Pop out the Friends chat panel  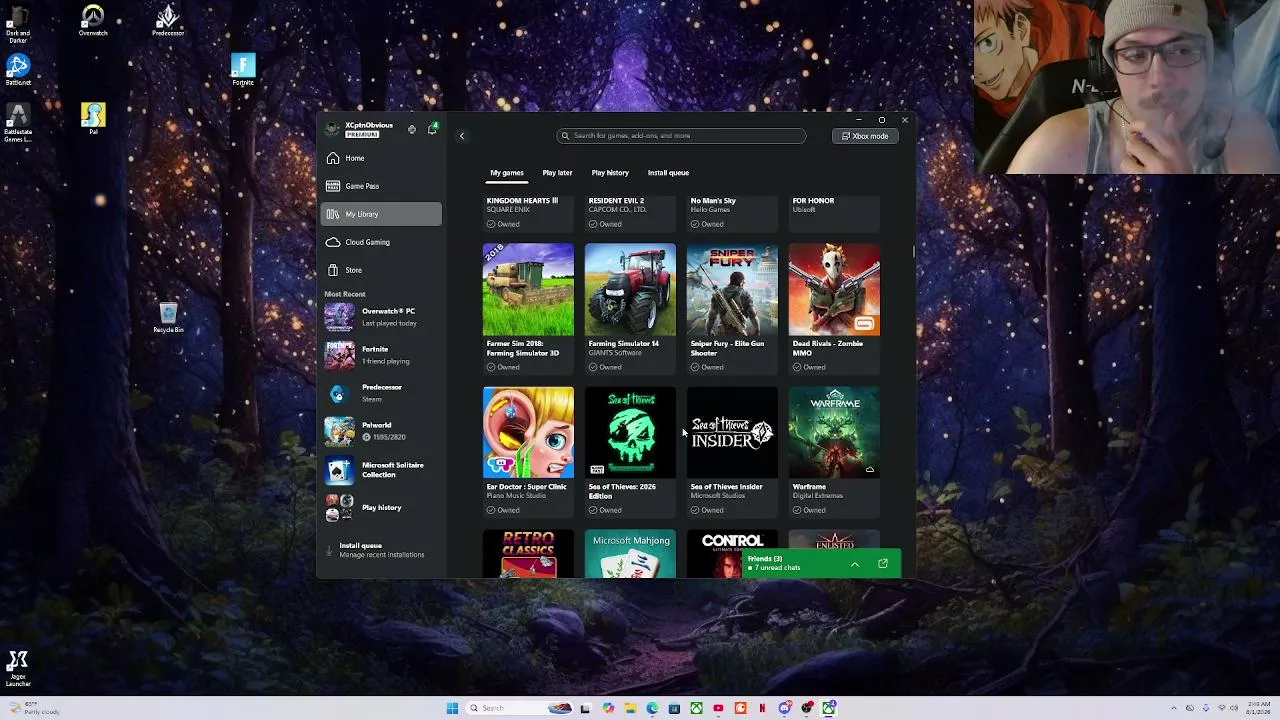(883, 564)
